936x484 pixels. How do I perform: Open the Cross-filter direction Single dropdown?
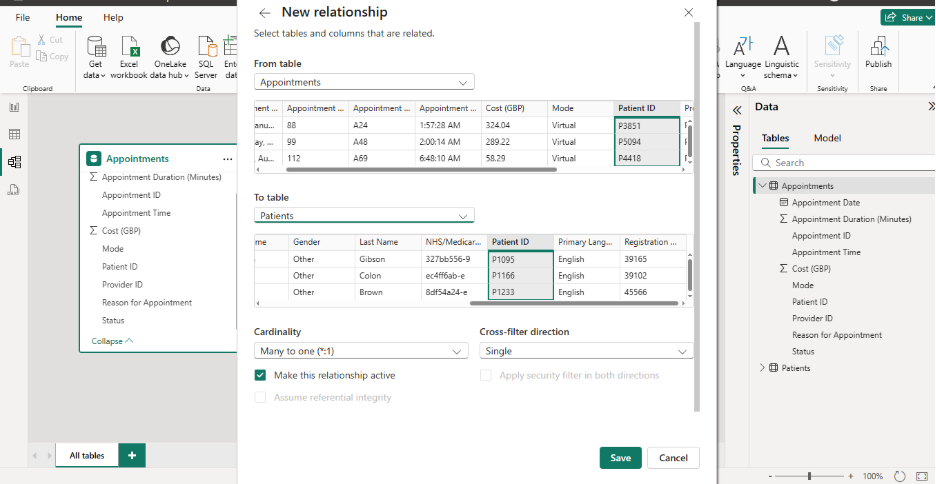point(586,351)
